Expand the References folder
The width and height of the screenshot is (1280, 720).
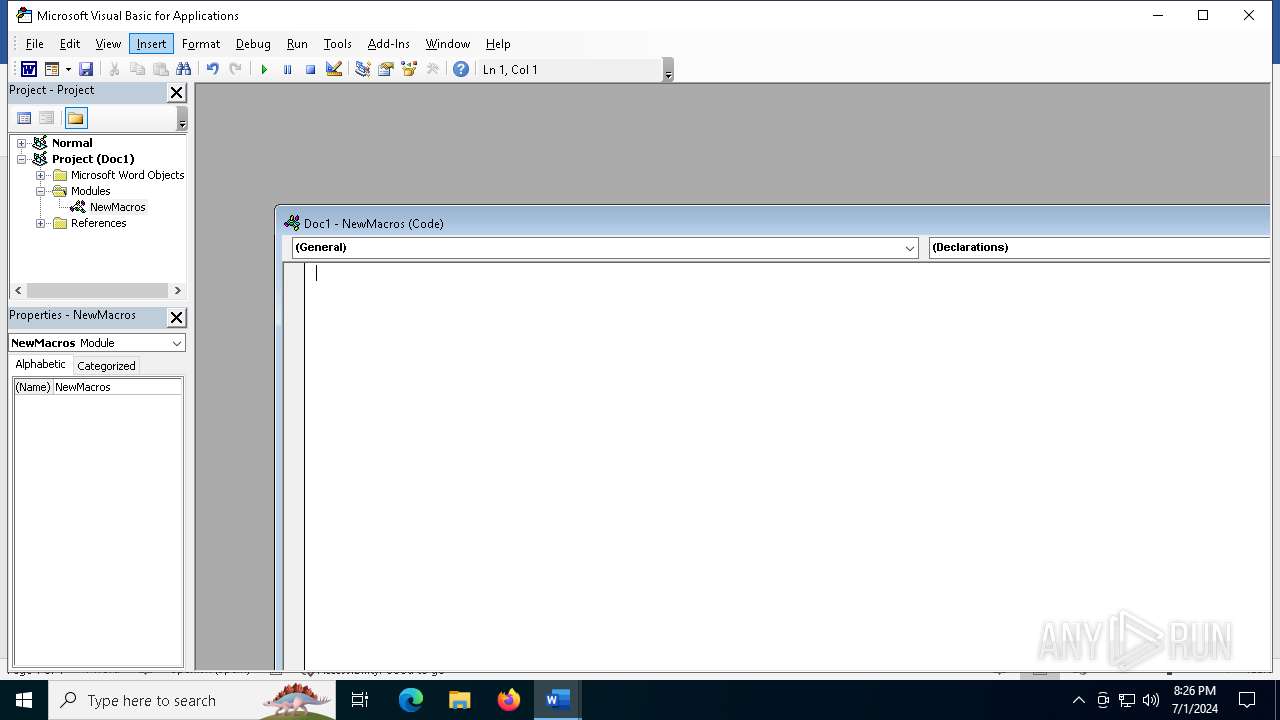(x=41, y=223)
